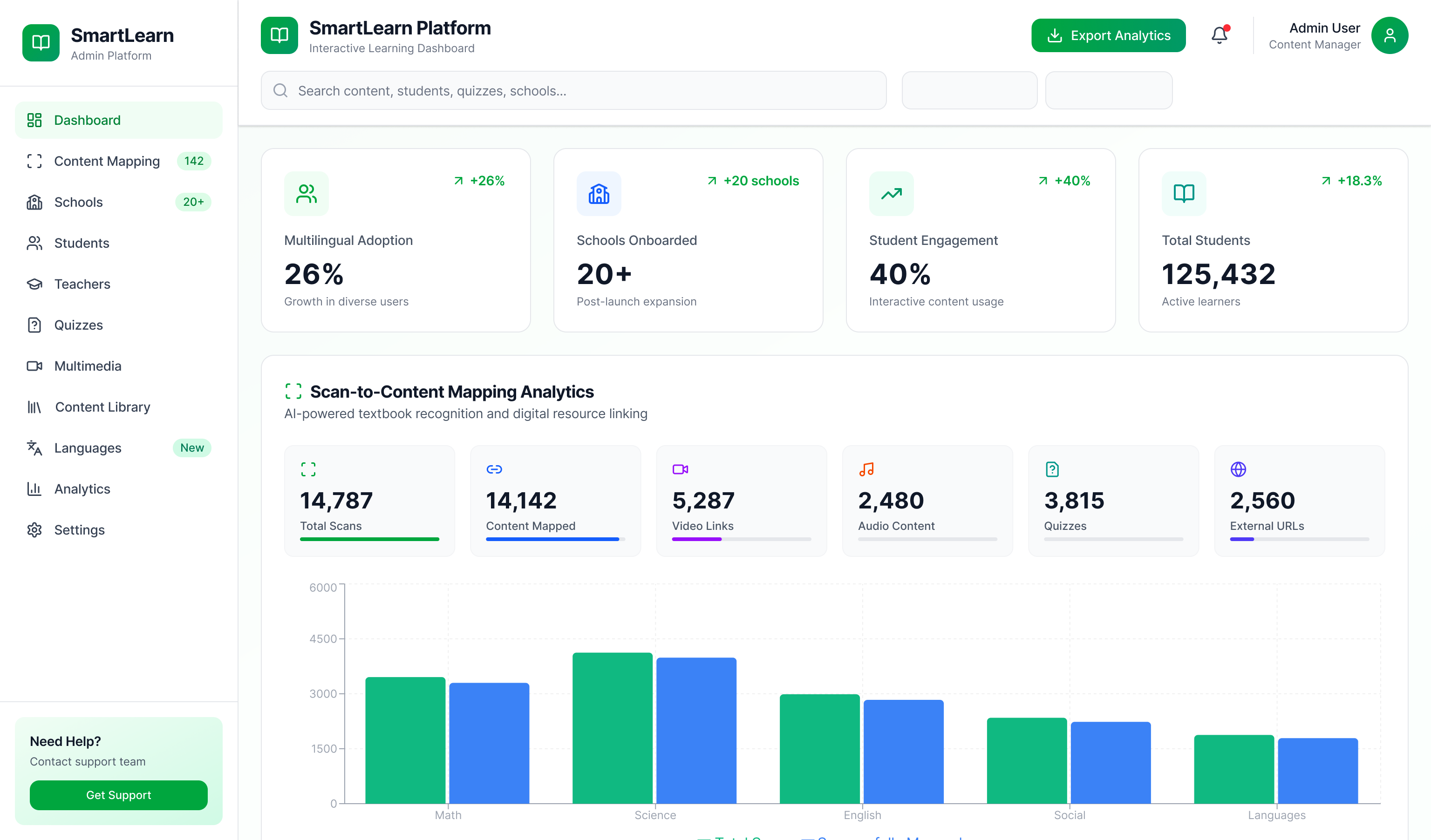Click the Export Analytics button
The width and height of the screenshot is (1431, 840).
pyautogui.click(x=1108, y=35)
